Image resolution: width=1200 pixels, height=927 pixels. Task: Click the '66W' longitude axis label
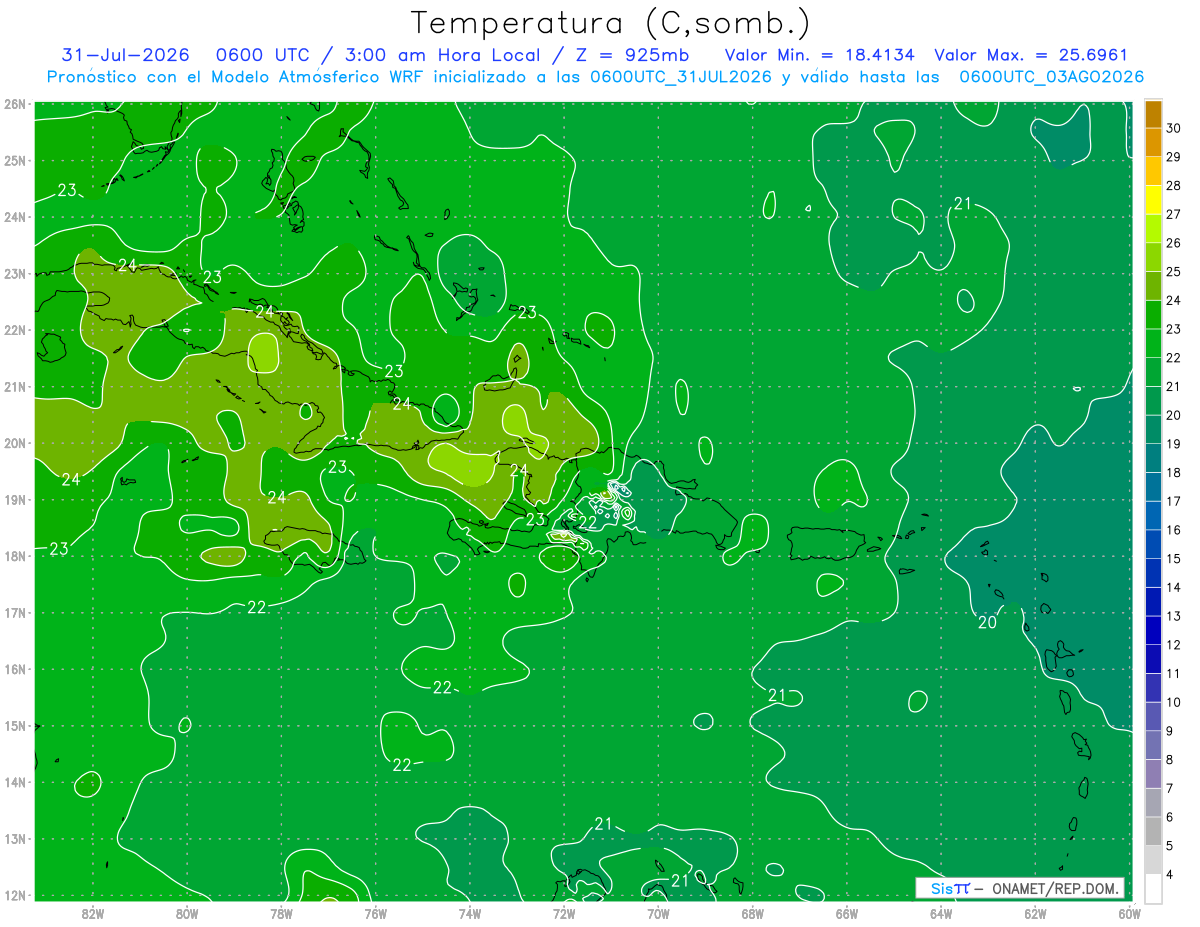click(846, 913)
